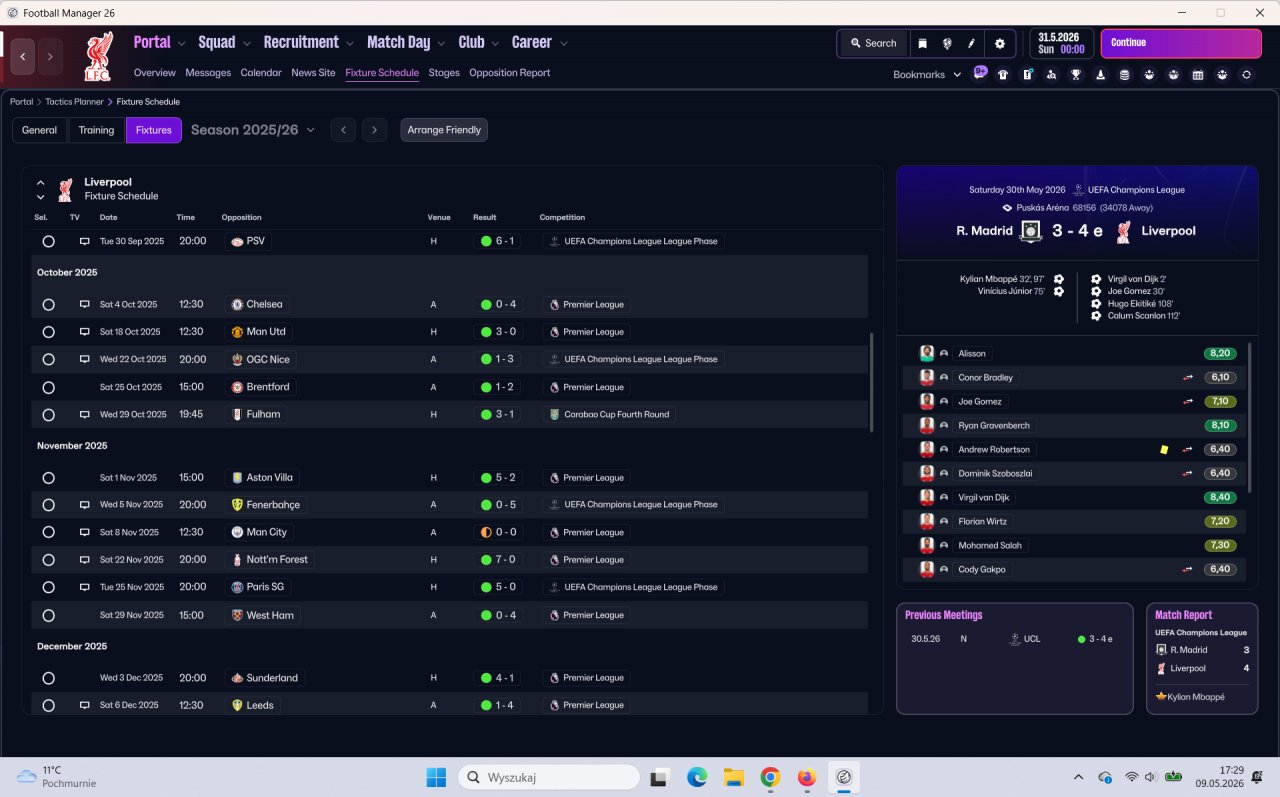Expand the Recruitment menu chevron
Screen dimensions: 1280x797
coord(350,43)
